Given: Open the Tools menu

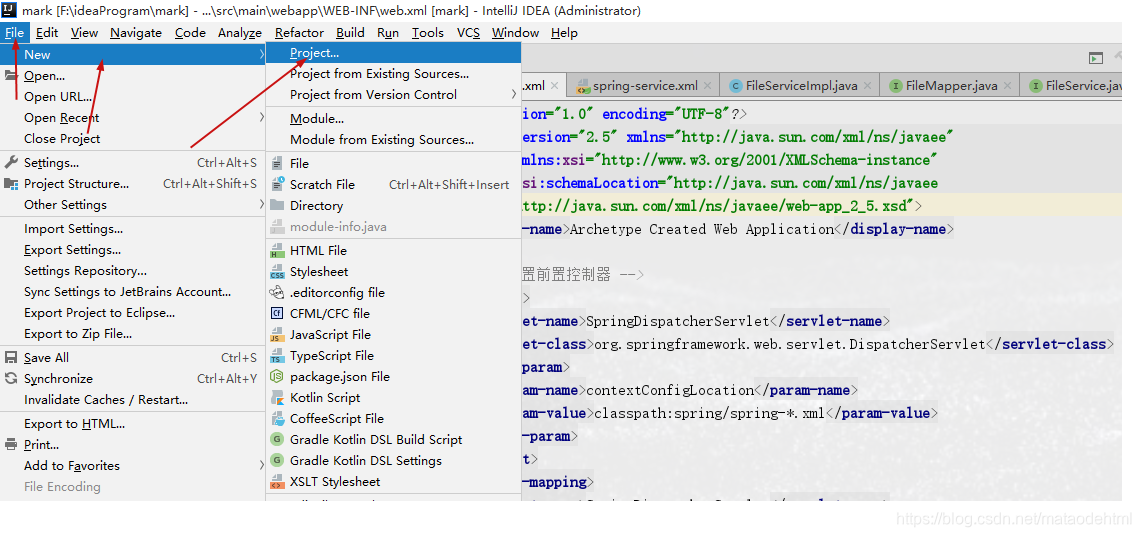Looking at the screenshot, I should [x=427, y=33].
